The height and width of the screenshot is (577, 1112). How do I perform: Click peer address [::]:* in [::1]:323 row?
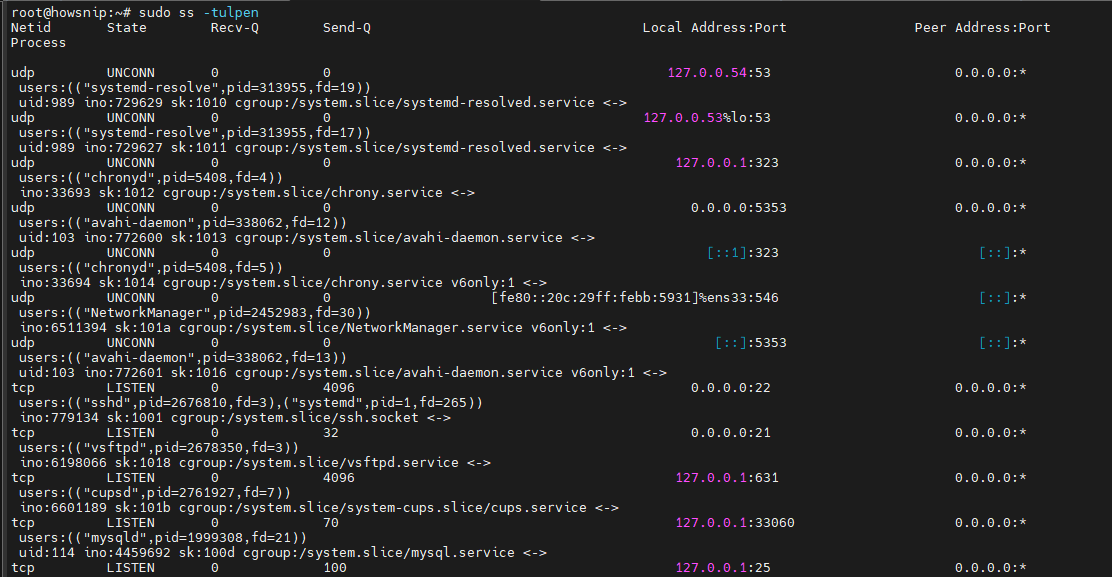(1003, 252)
